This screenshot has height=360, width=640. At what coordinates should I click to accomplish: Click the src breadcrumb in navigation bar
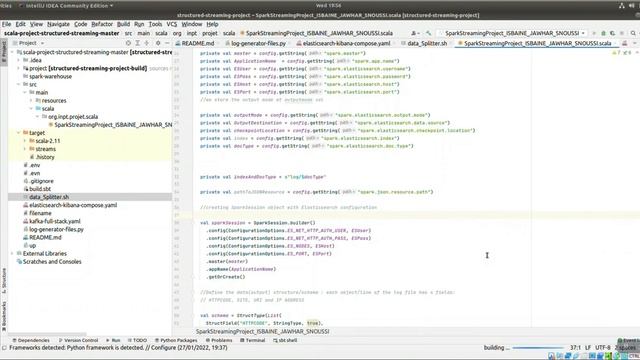(128, 33)
